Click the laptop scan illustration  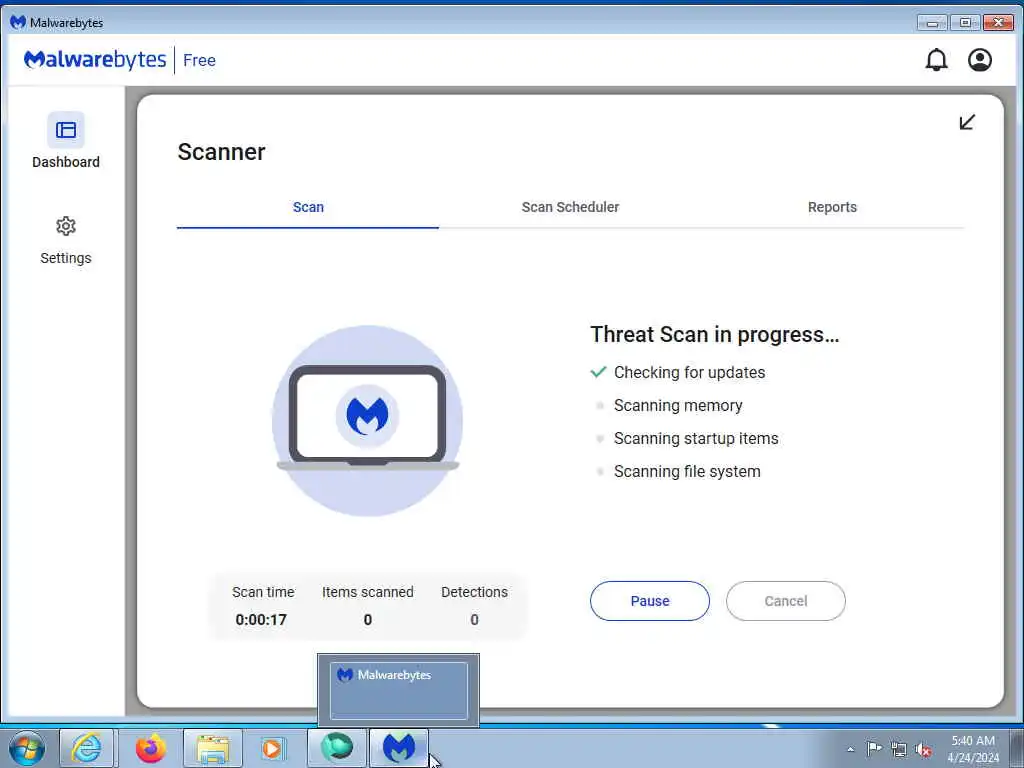368,421
